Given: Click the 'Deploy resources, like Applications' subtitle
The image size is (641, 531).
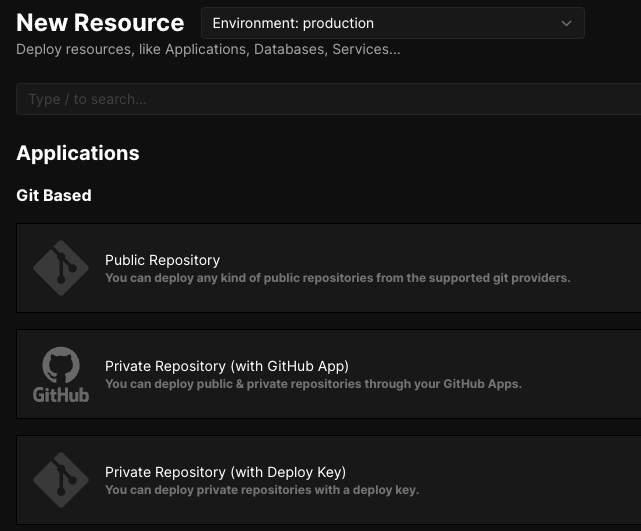Looking at the screenshot, I should [208, 49].
